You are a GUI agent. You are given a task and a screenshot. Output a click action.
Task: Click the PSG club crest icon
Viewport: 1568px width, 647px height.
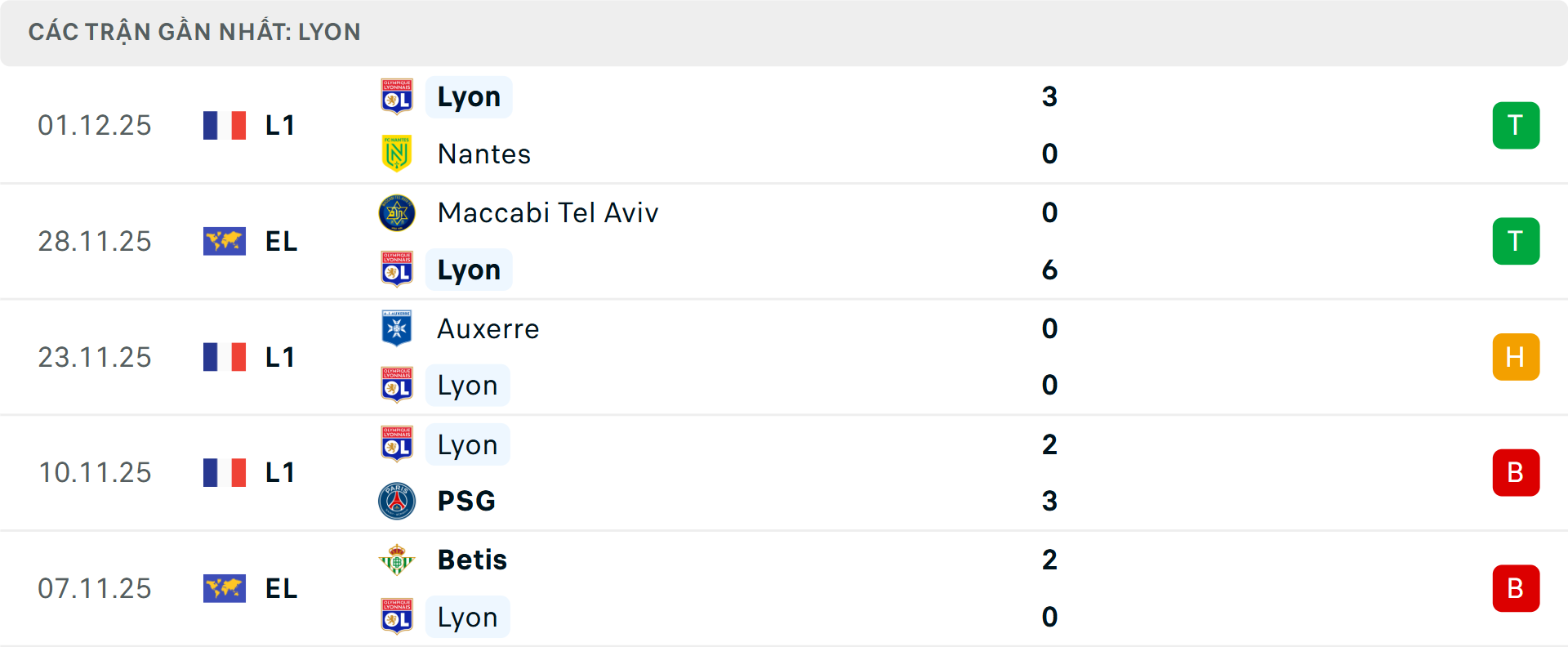coord(397,501)
